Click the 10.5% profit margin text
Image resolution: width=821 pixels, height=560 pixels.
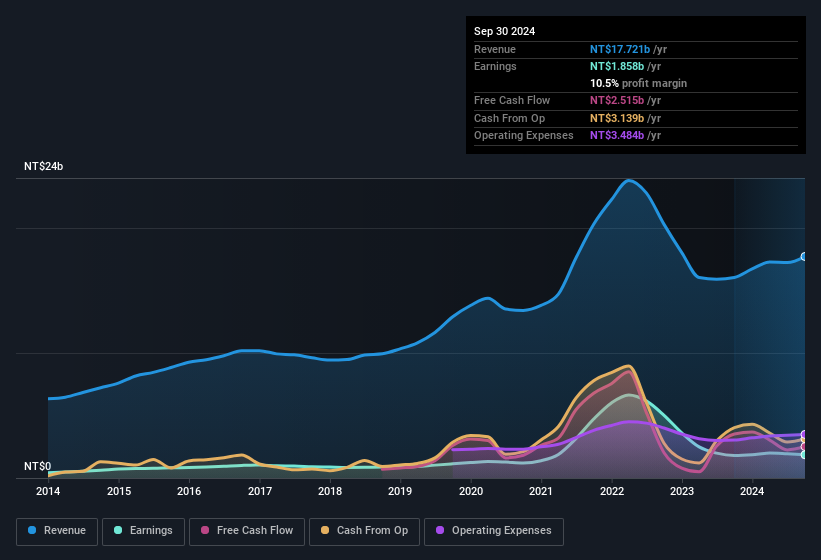(x=638, y=83)
